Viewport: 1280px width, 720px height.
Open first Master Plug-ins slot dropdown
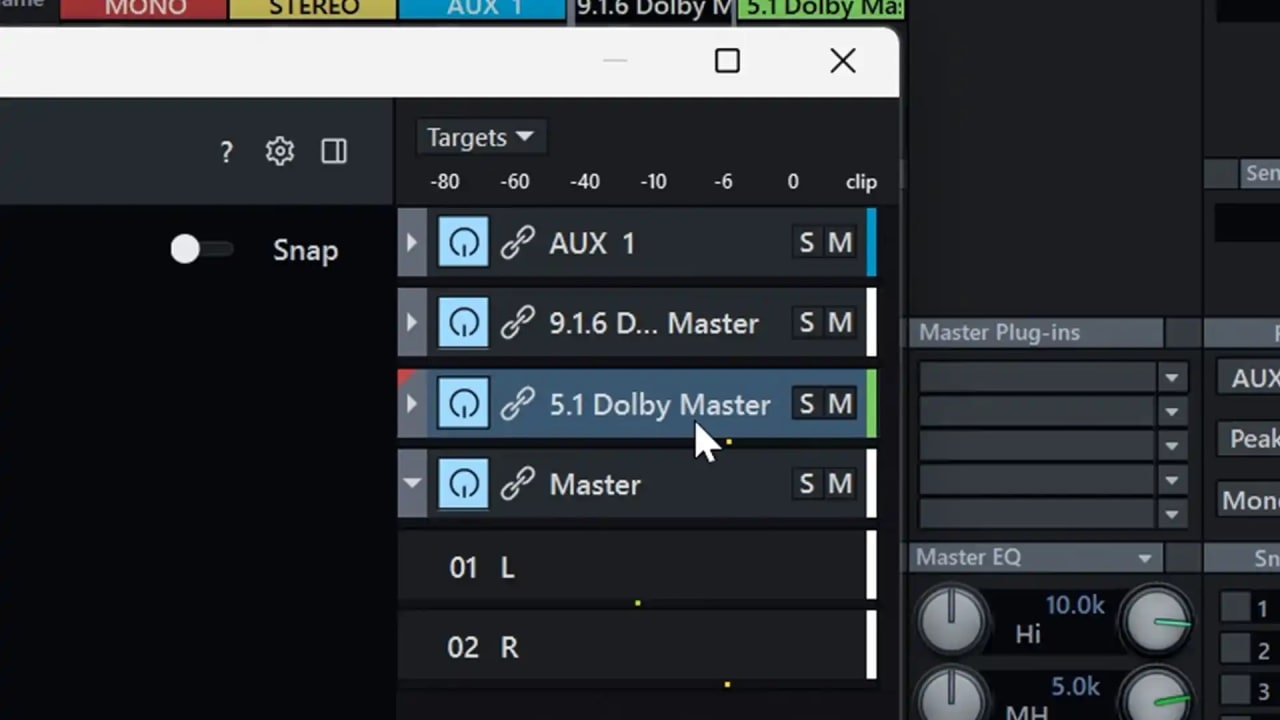point(1171,377)
